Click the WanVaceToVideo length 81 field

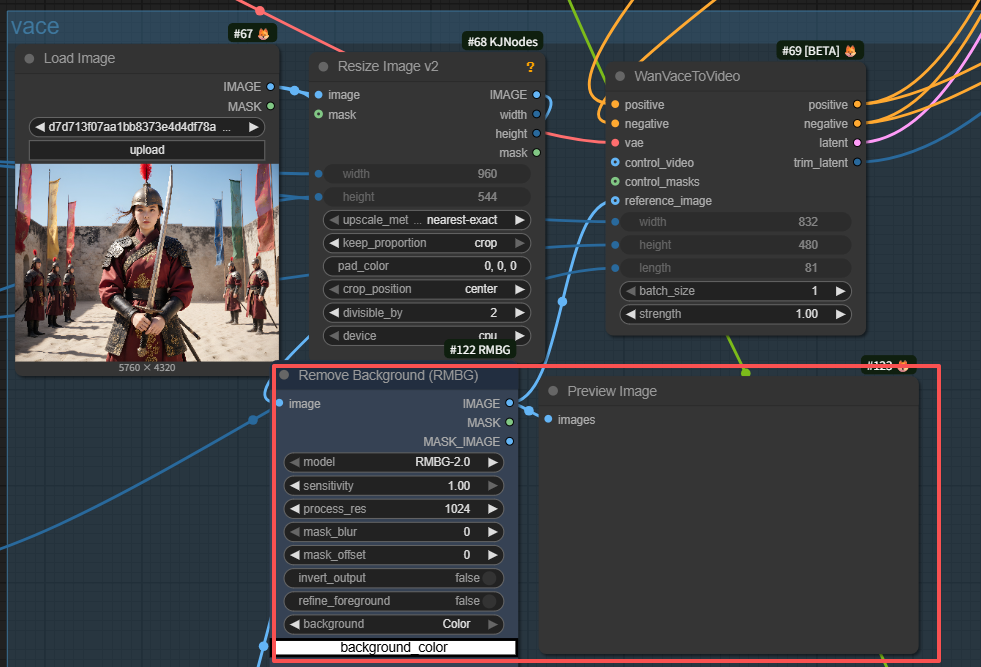point(735,268)
